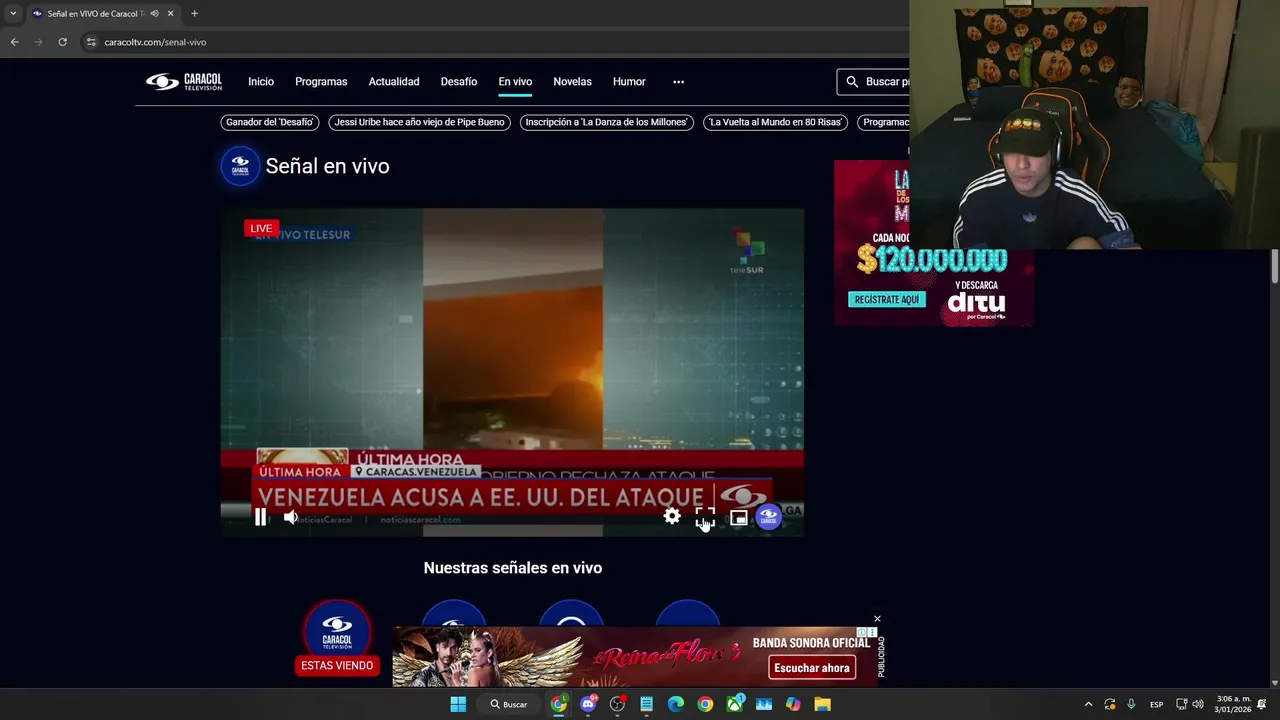Click the caracoltv.com address bar URL
The image size is (1280, 720).
[x=155, y=42]
